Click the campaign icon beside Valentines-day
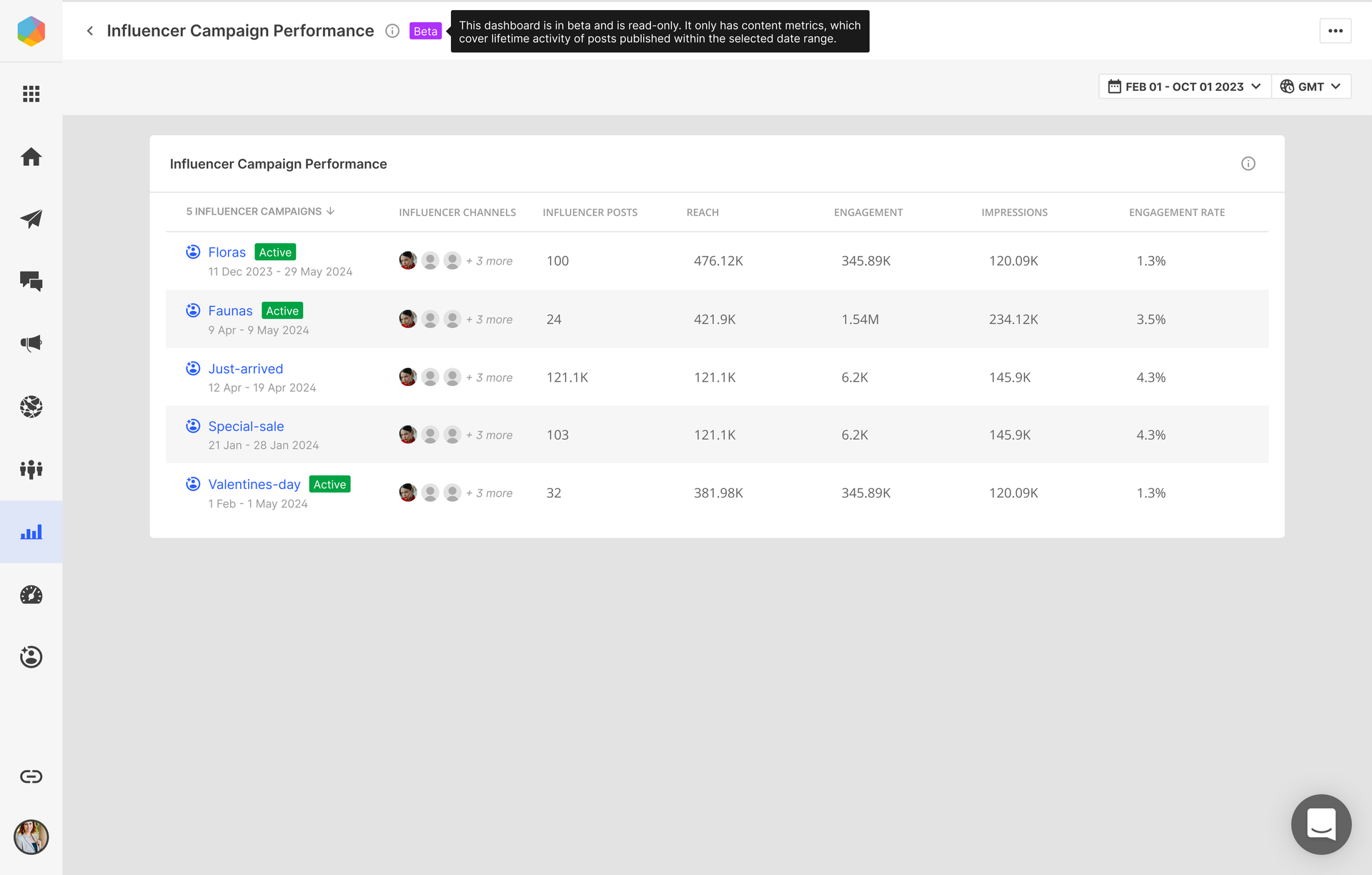The width and height of the screenshot is (1372, 875). (193, 484)
